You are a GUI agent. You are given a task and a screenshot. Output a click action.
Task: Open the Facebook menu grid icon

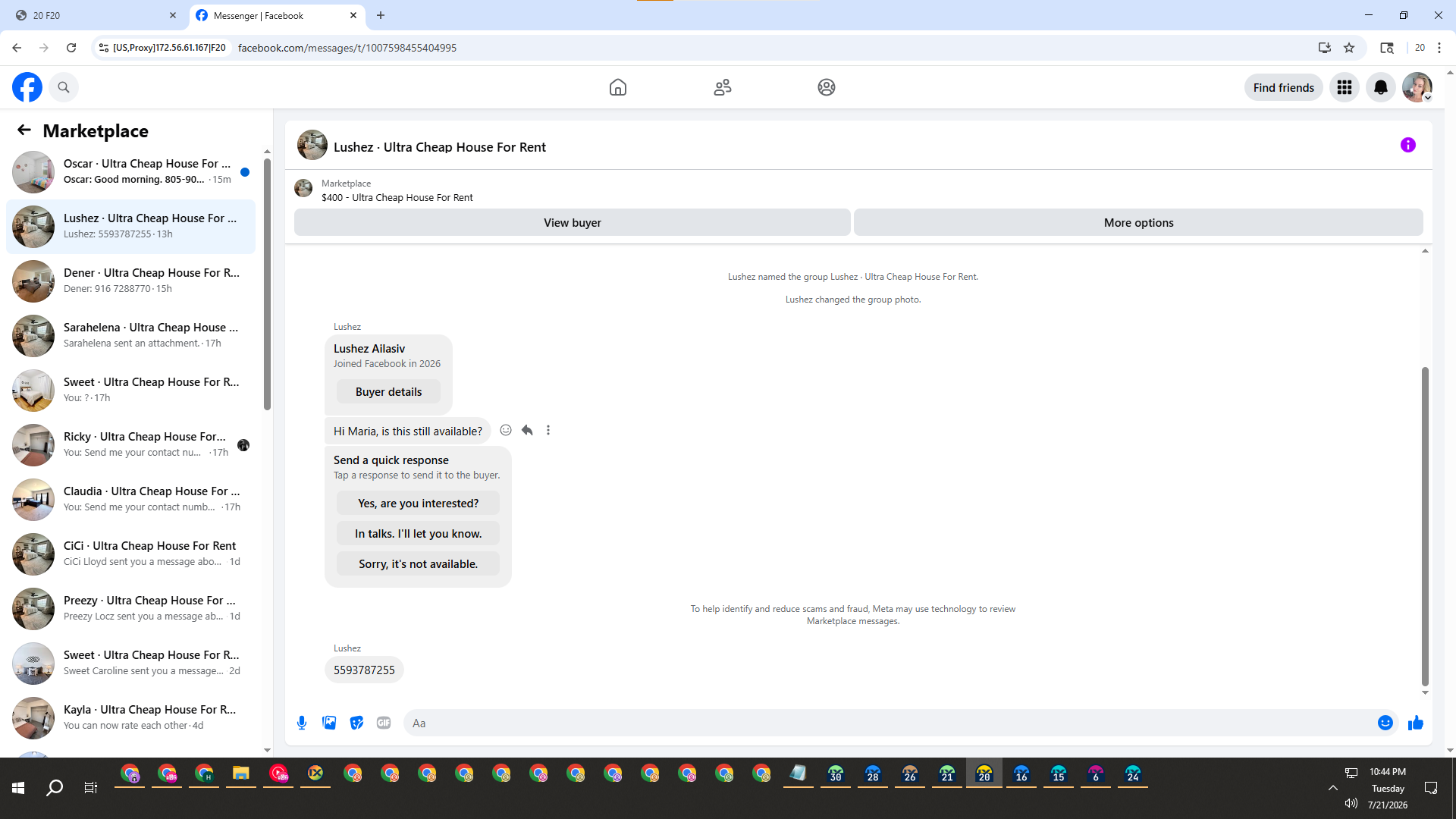[1345, 87]
